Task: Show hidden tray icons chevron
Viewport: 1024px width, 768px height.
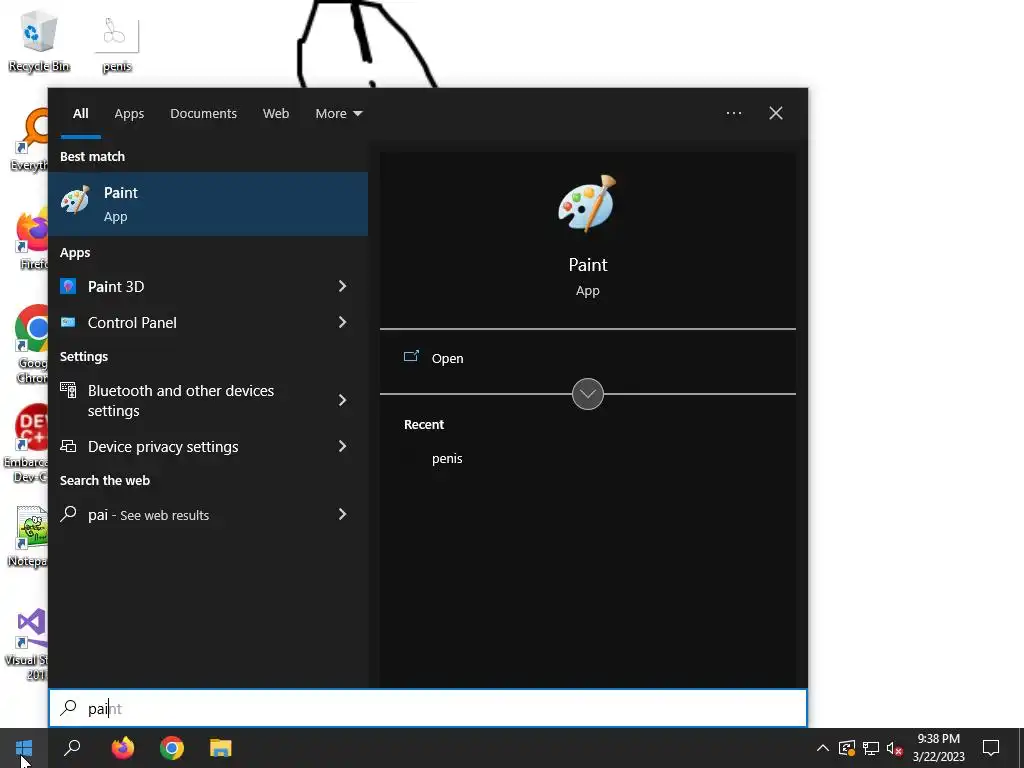Action: coord(822,748)
